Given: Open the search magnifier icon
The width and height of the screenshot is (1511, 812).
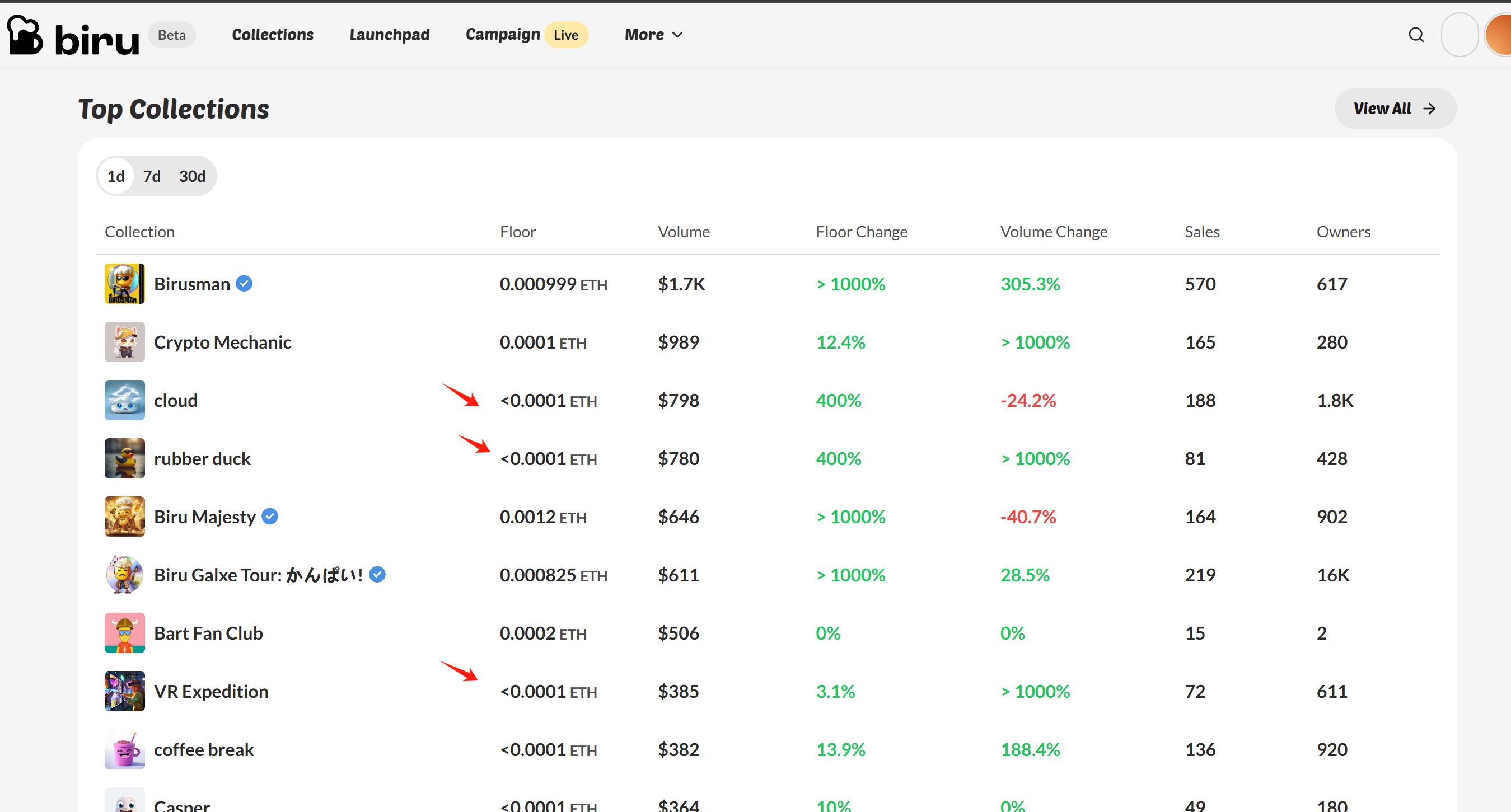Looking at the screenshot, I should click(x=1416, y=35).
